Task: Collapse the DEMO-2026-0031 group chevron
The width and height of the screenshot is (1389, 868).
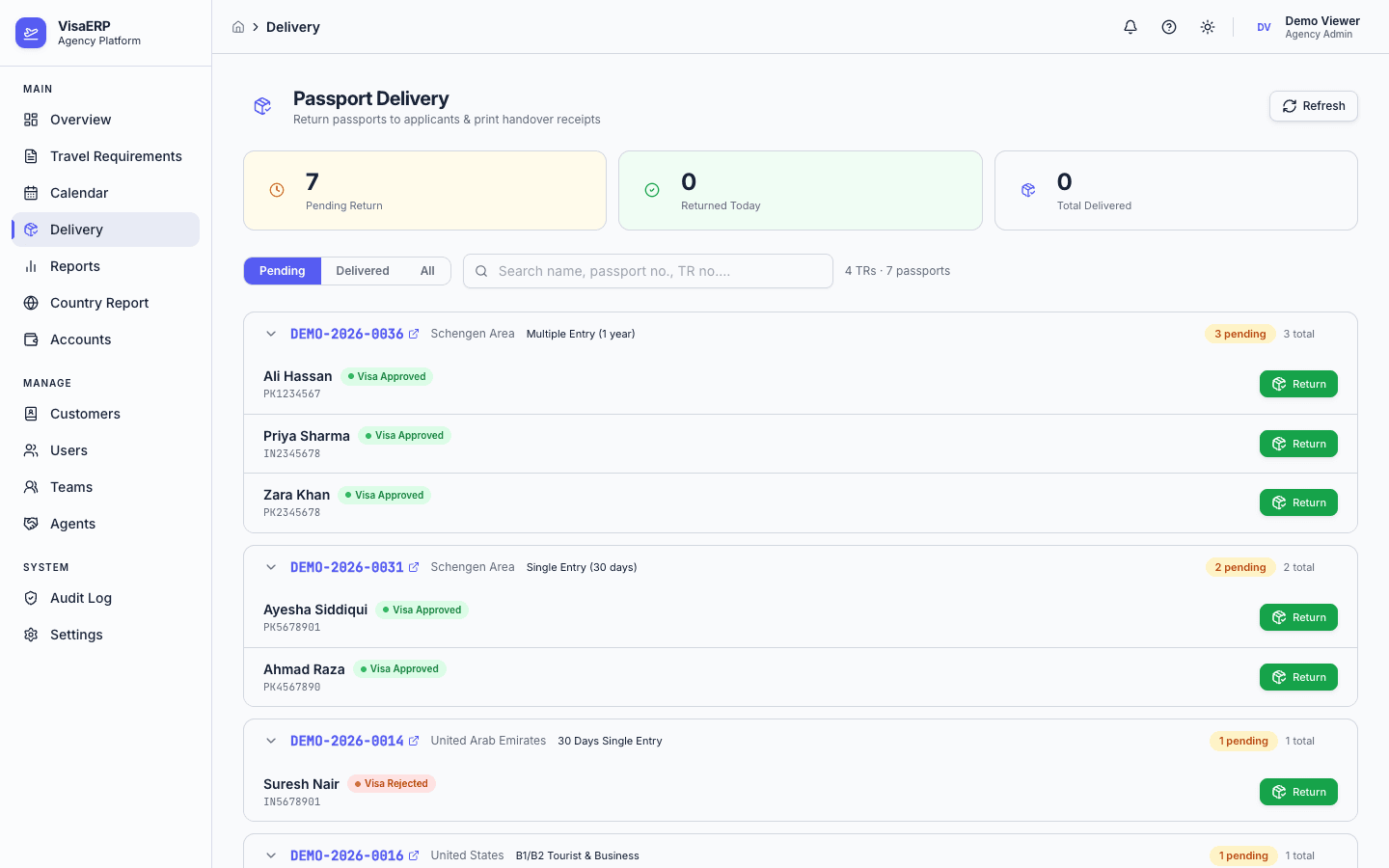Action: point(271,567)
